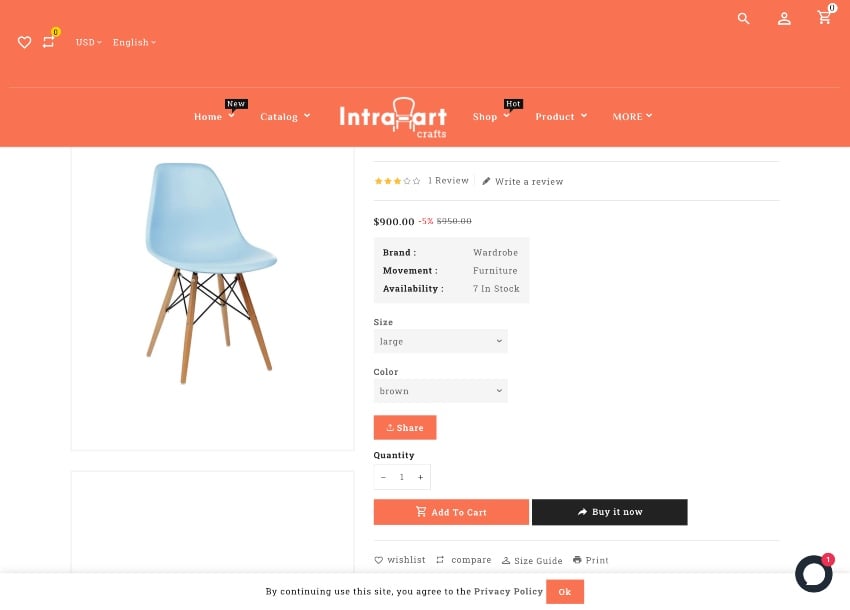Open the chat bubble widget
850x610 pixels.
pyautogui.click(x=813, y=574)
